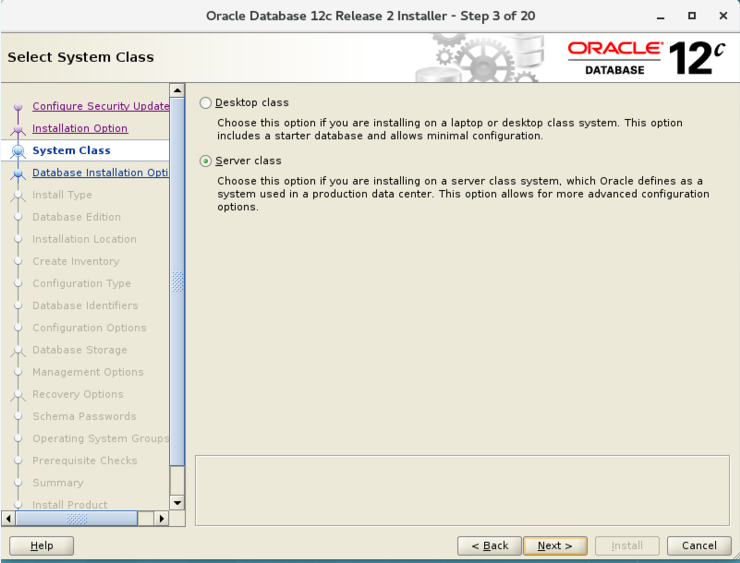
Task: Go to the Installation Option step link
Action: [80, 128]
